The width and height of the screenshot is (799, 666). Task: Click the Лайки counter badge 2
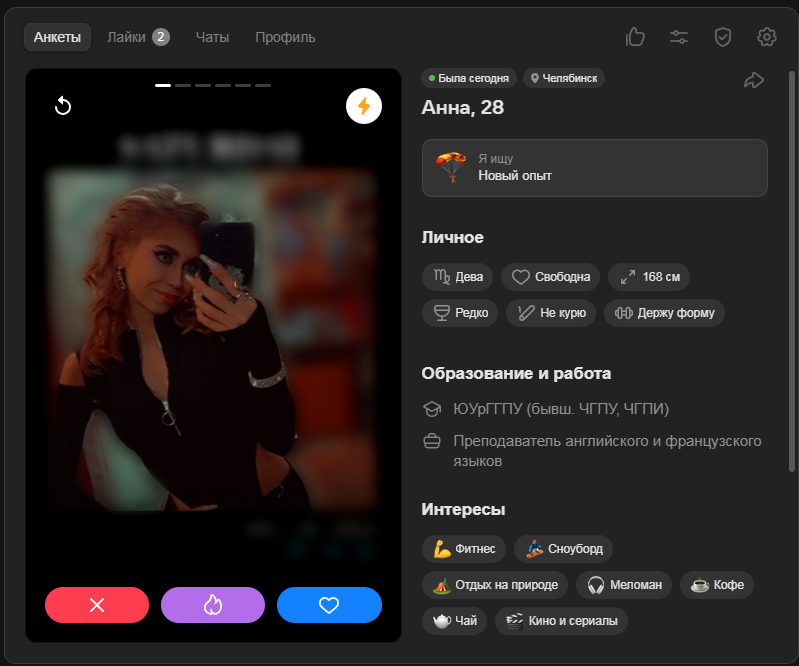click(161, 37)
